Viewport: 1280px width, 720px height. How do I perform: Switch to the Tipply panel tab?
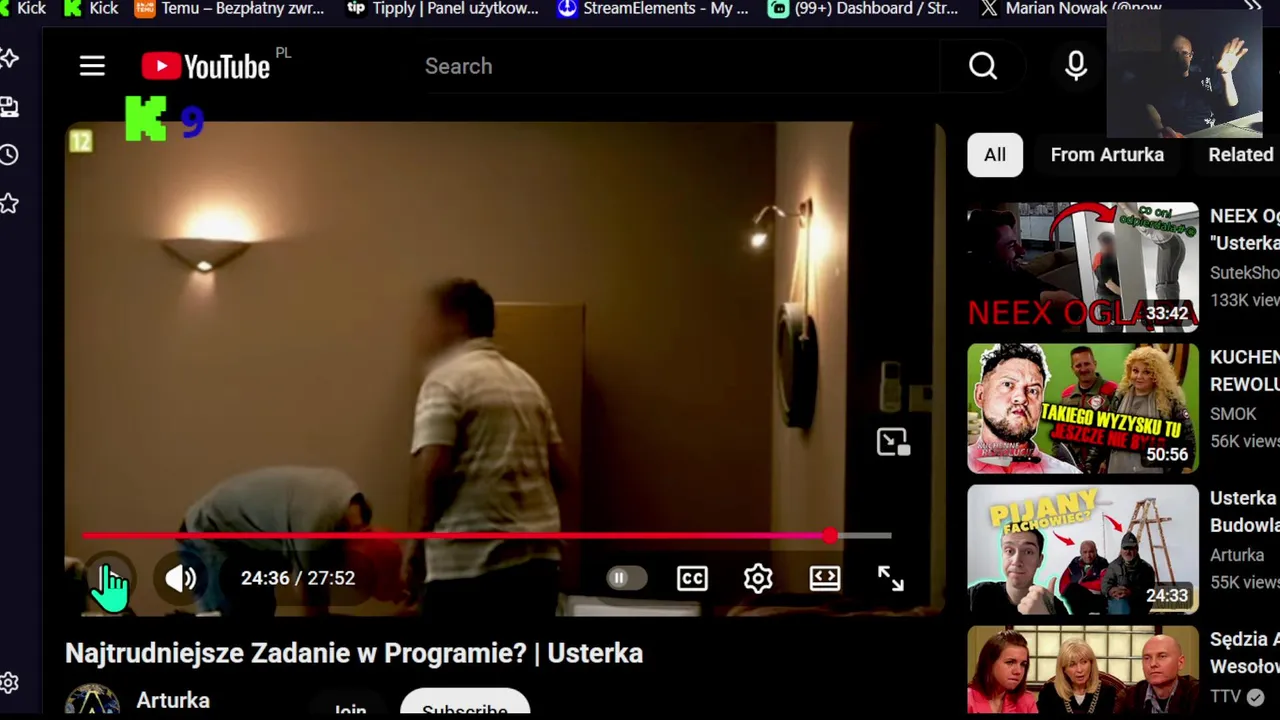(x=442, y=8)
